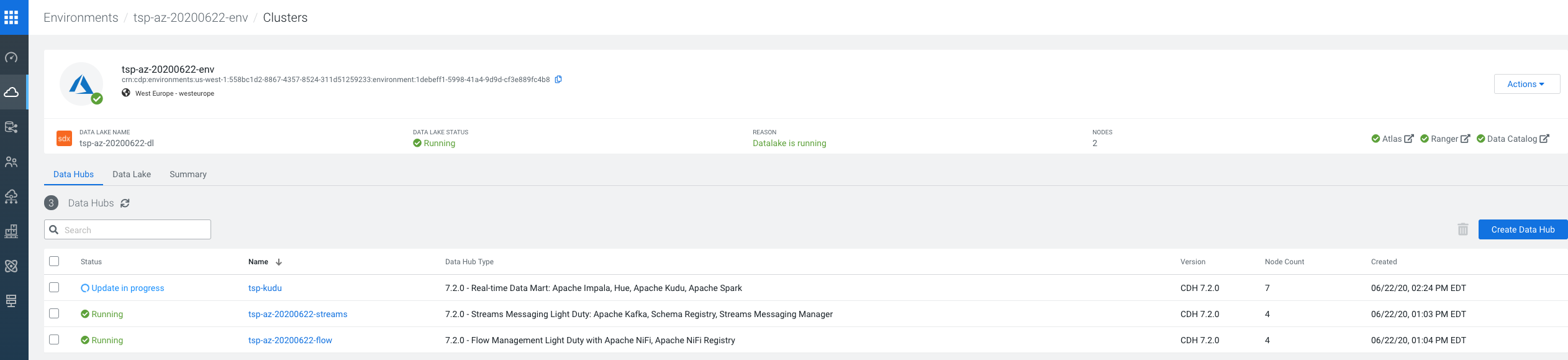The image size is (1568, 360).
Task: Open the app grid menu icon
Action: [x=11, y=17]
